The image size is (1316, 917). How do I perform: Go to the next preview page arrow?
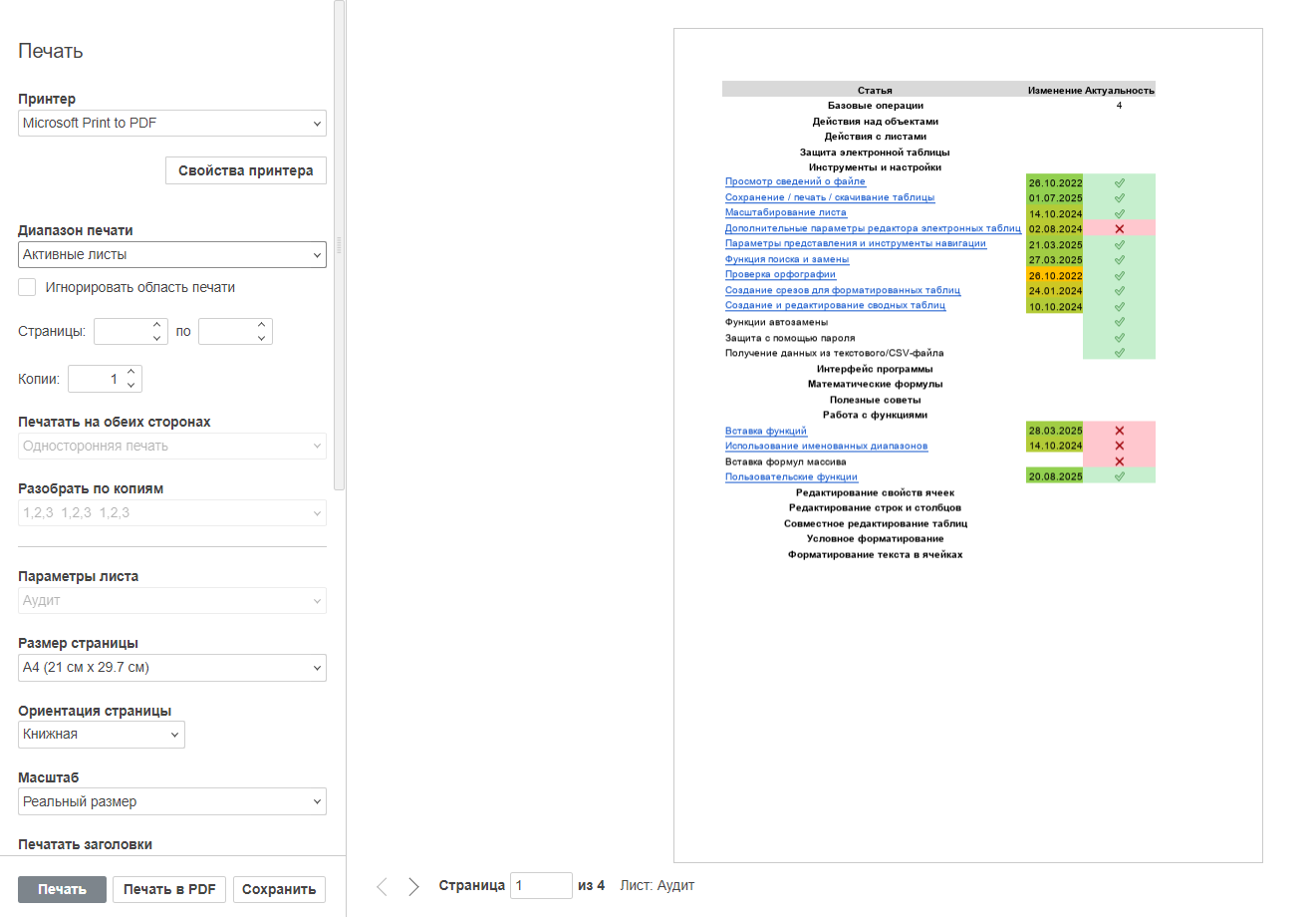pos(414,886)
